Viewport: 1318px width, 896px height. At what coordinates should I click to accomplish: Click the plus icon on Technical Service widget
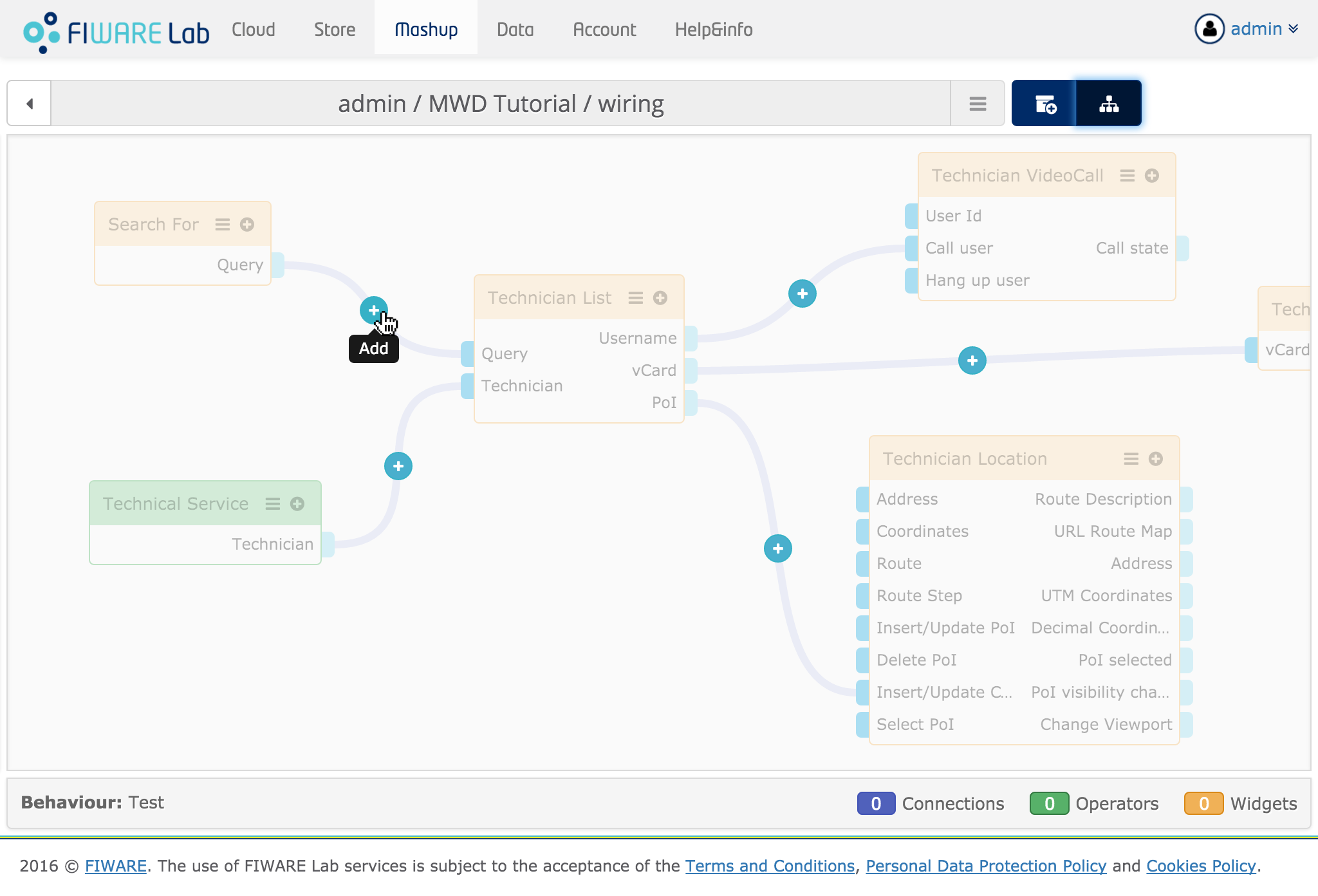(297, 503)
